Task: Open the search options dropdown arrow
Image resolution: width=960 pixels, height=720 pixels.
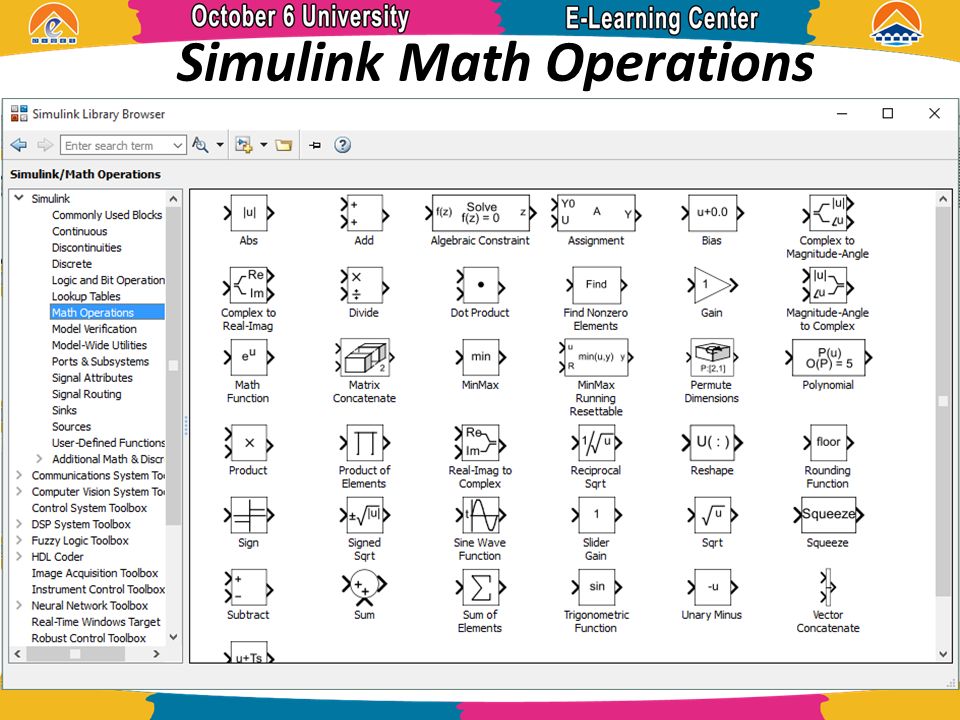Action: (220, 145)
